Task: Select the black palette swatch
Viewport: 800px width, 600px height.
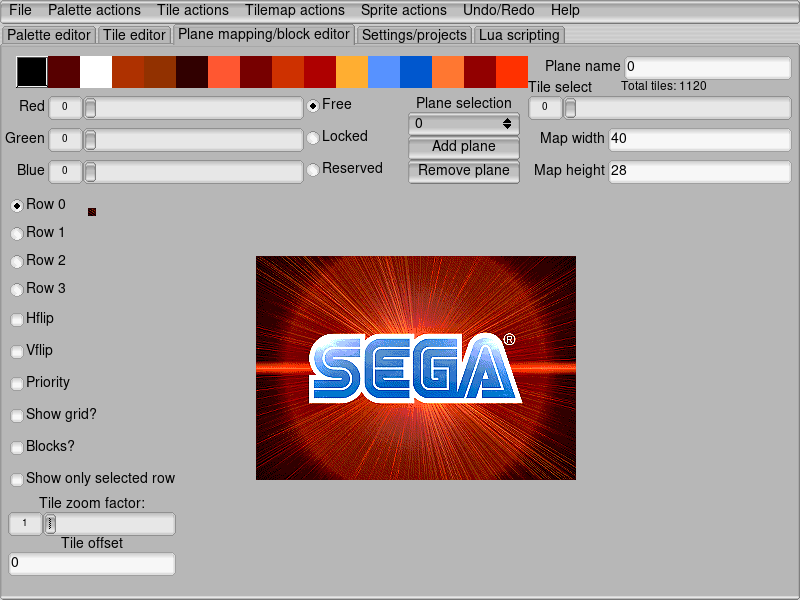Action: coord(32,72)
